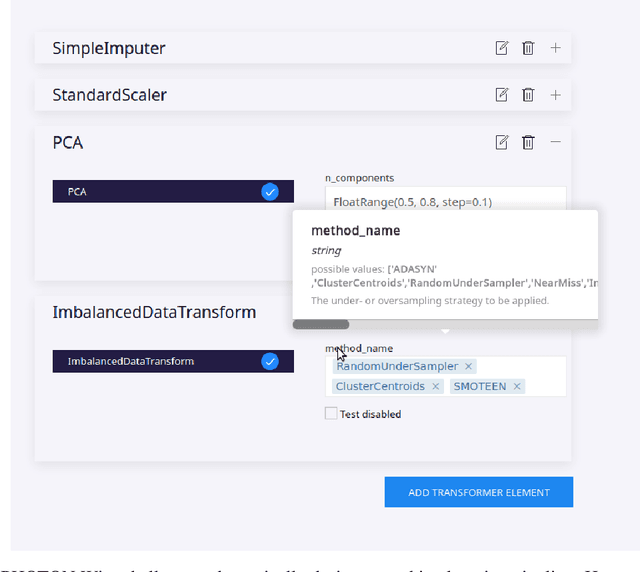Edit the PCA element
Screen dimensions: 640x572
tap(502, 143)
